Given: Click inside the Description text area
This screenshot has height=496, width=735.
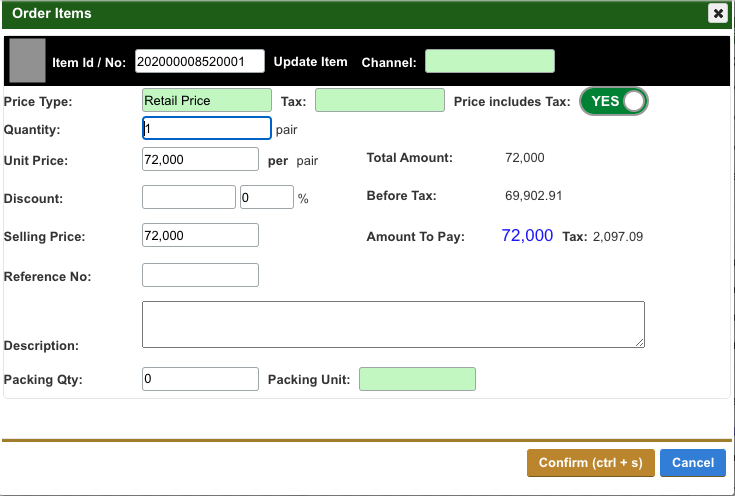Looking at the screenshot, I should tap(392, 324).
